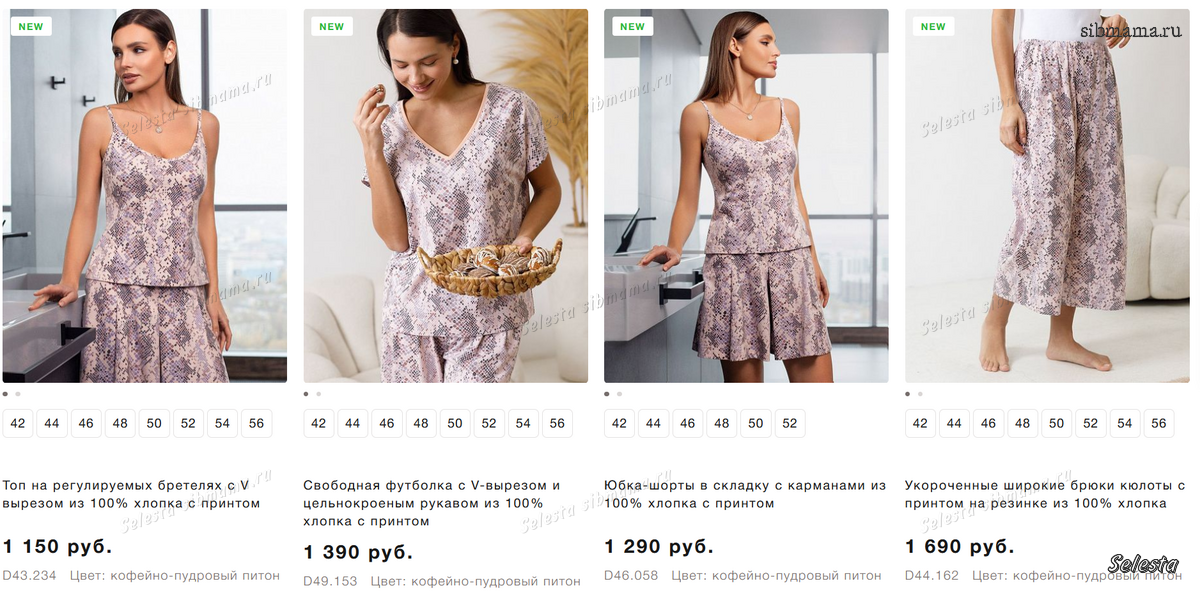1200x595 pixels.
Task: Switch to second image dot under t-shirt photo
Action: coord(318,394)
